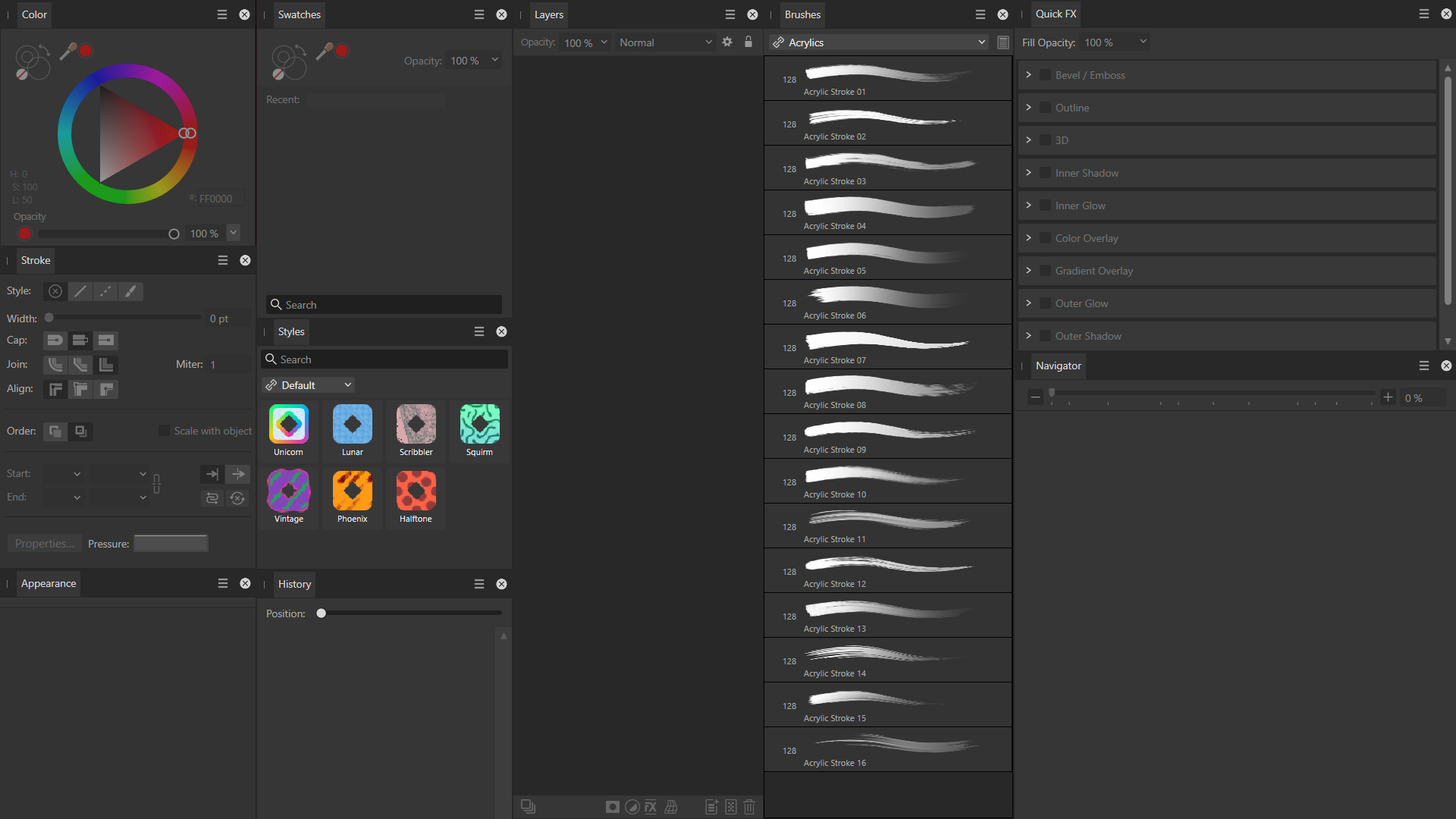Enable the Color Overlay effect checkbox
The image size is (1456, 819).
(x=1046, y=238)
